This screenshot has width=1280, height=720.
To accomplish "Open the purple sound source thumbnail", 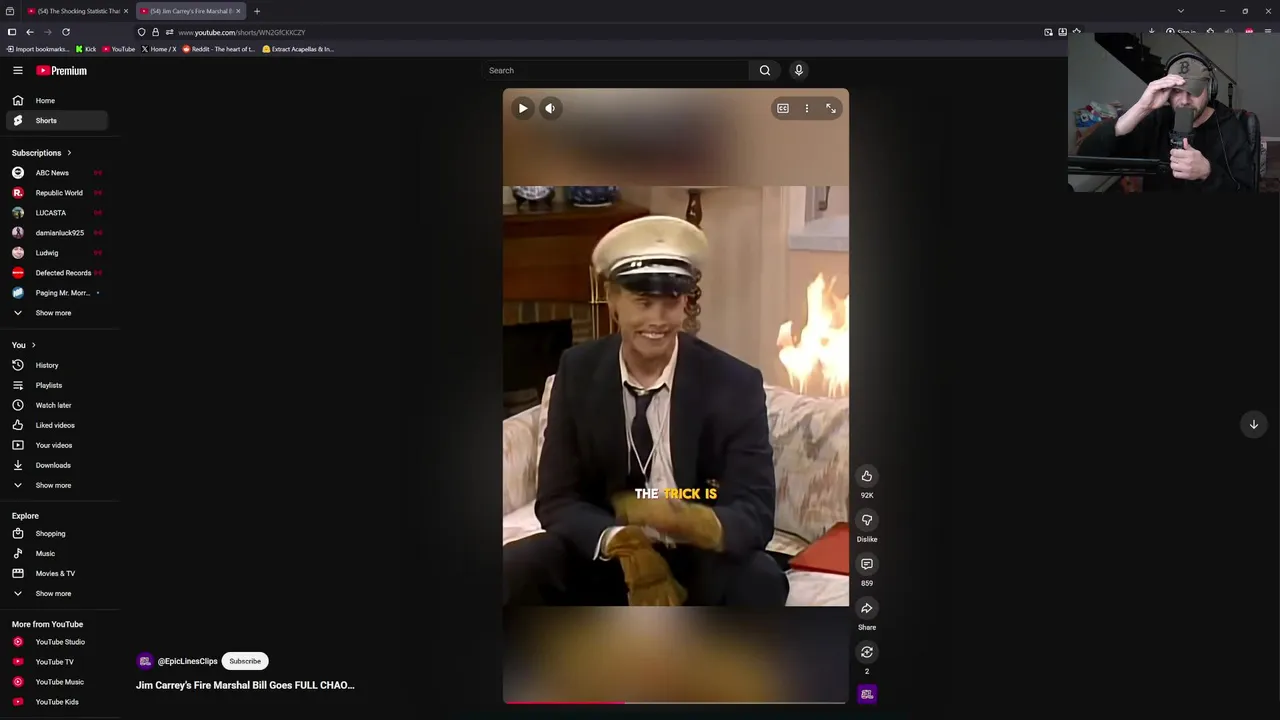I will click(x=867, y=694).
